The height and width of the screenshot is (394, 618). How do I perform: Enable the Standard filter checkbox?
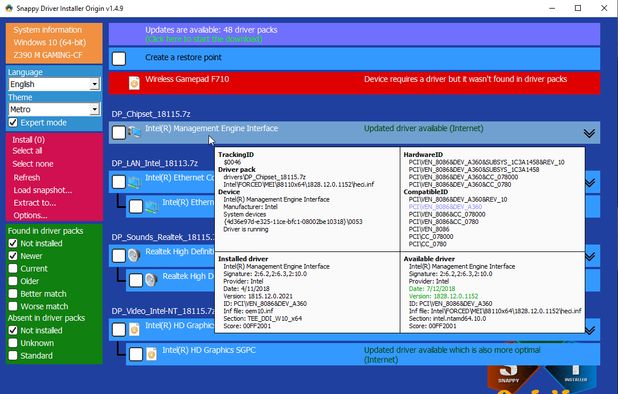[13, 355]
